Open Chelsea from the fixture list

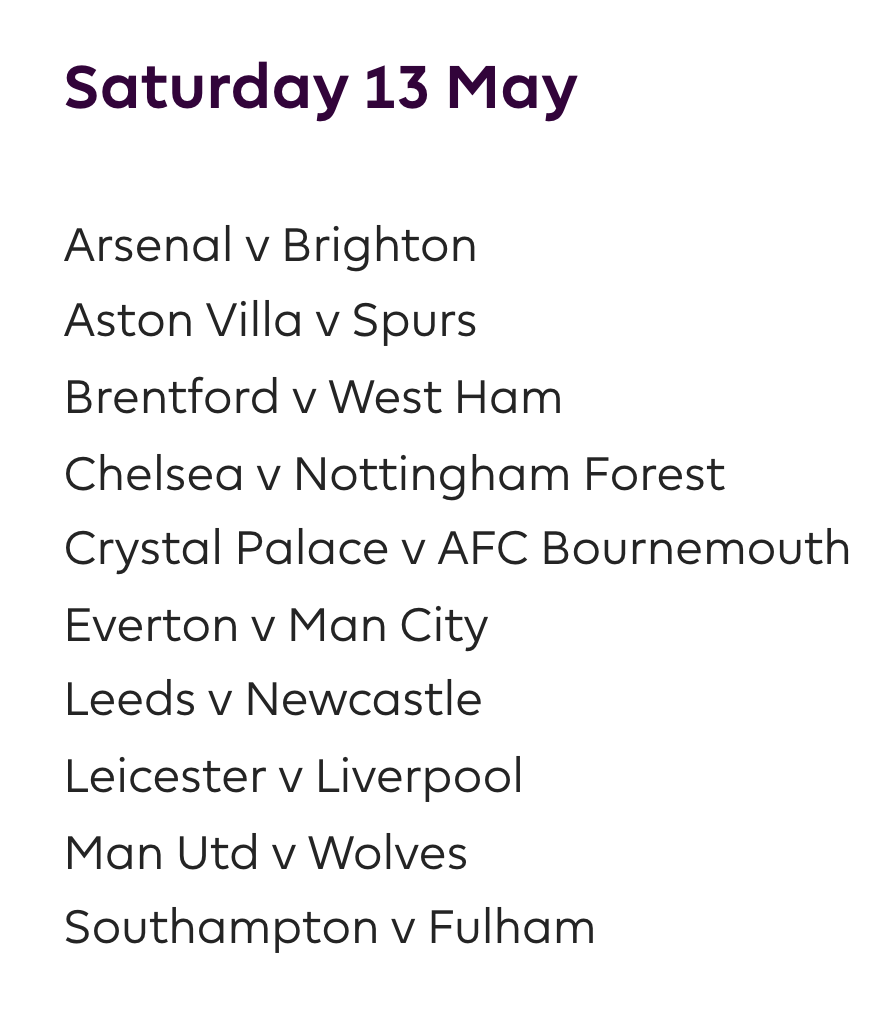pos(154,473)
